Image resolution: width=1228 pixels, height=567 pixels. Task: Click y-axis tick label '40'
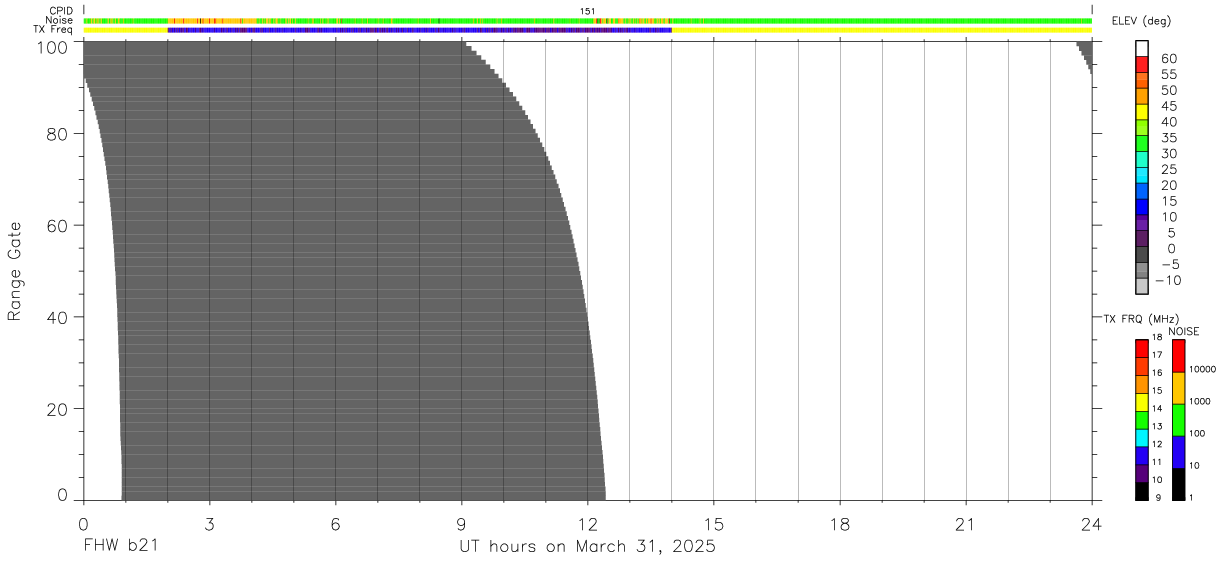58,317
